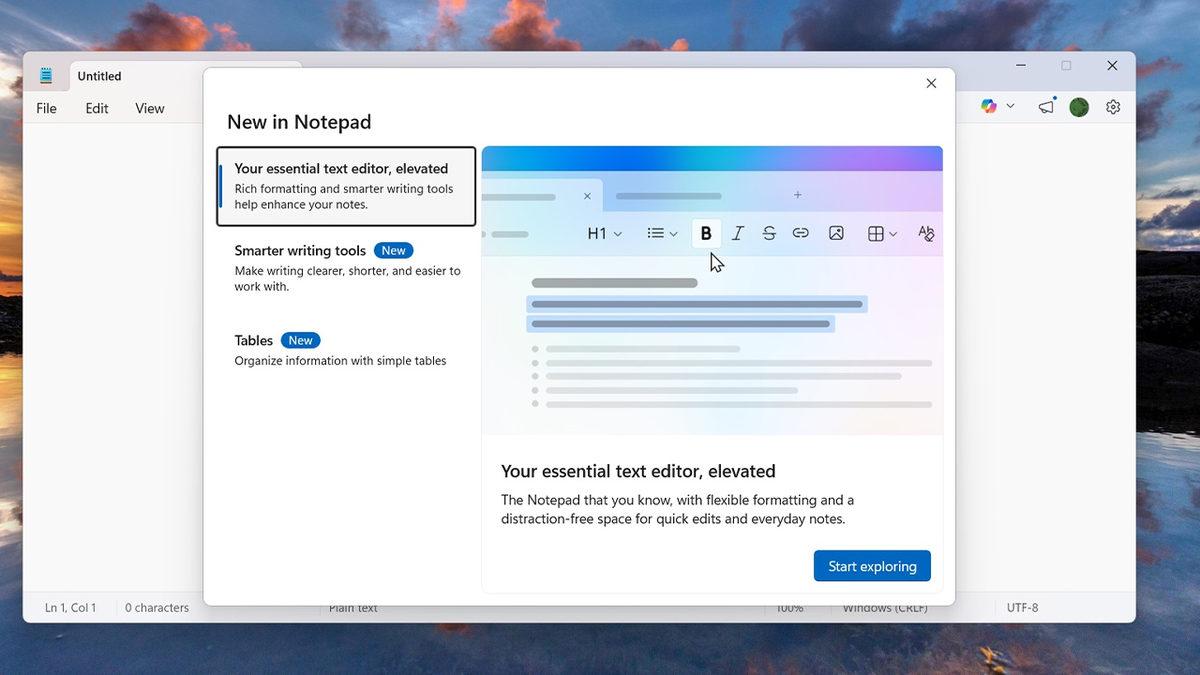1200x675 pixels.
Task: Open the announcements megaphone icon
Action: [1045, 106]
